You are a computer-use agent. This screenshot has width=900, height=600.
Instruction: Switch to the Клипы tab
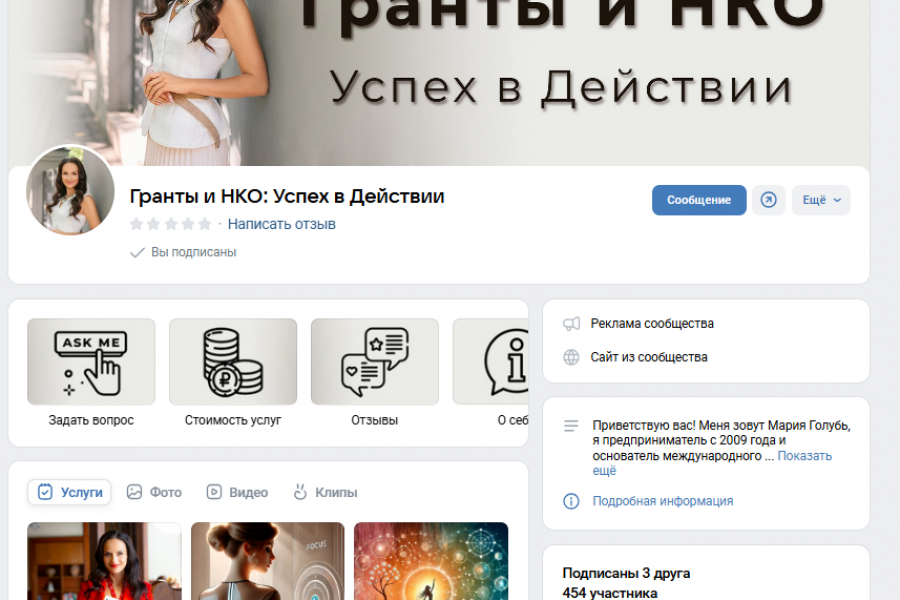click(x=325, y=492)
